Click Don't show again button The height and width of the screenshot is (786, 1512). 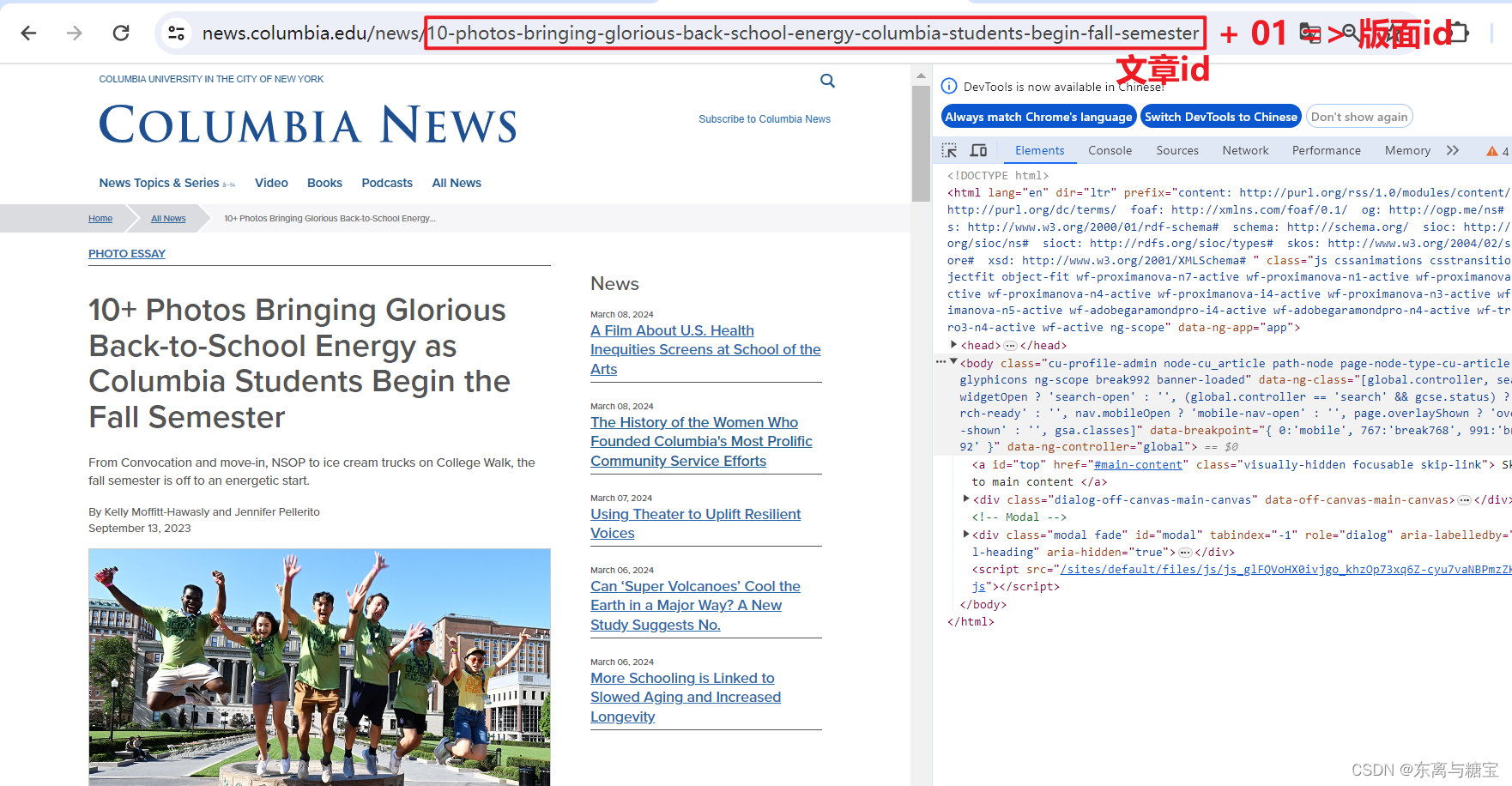point(1358,117)
